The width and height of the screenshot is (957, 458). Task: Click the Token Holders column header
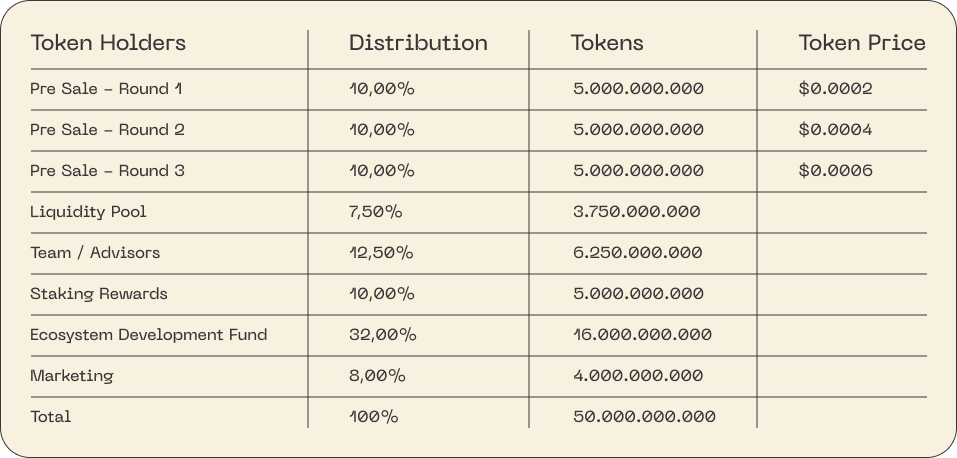click(x=108, y=43)
